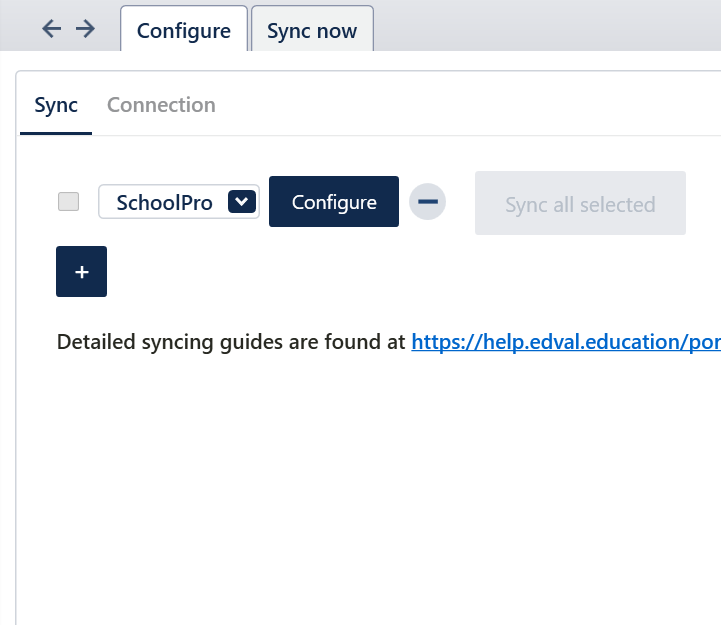The width and height of the screenshot is (721, 625).
Task: Switch to the top Configure tab
Action: (184, 30)
